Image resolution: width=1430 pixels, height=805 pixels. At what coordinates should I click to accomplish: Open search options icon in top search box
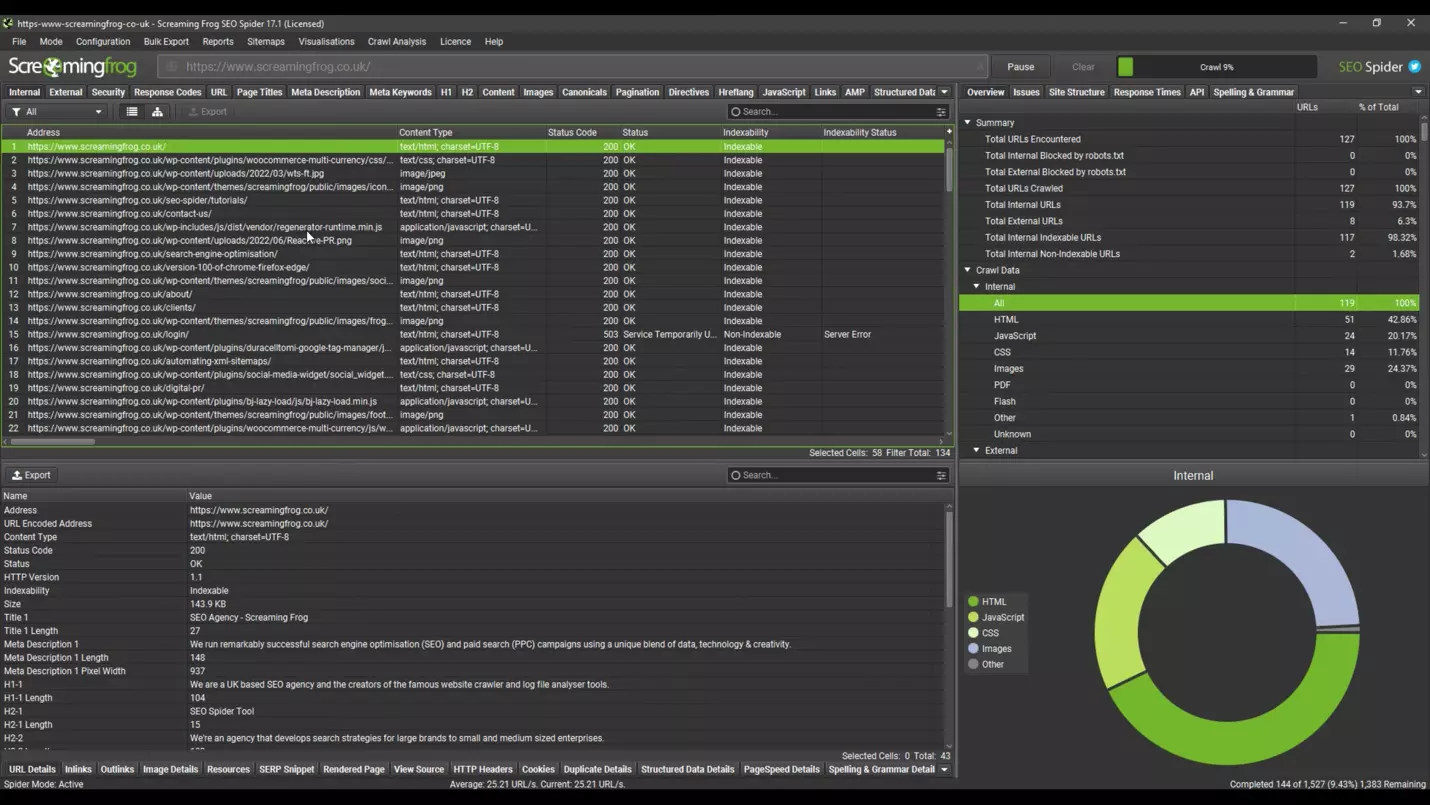pos(941,112)
